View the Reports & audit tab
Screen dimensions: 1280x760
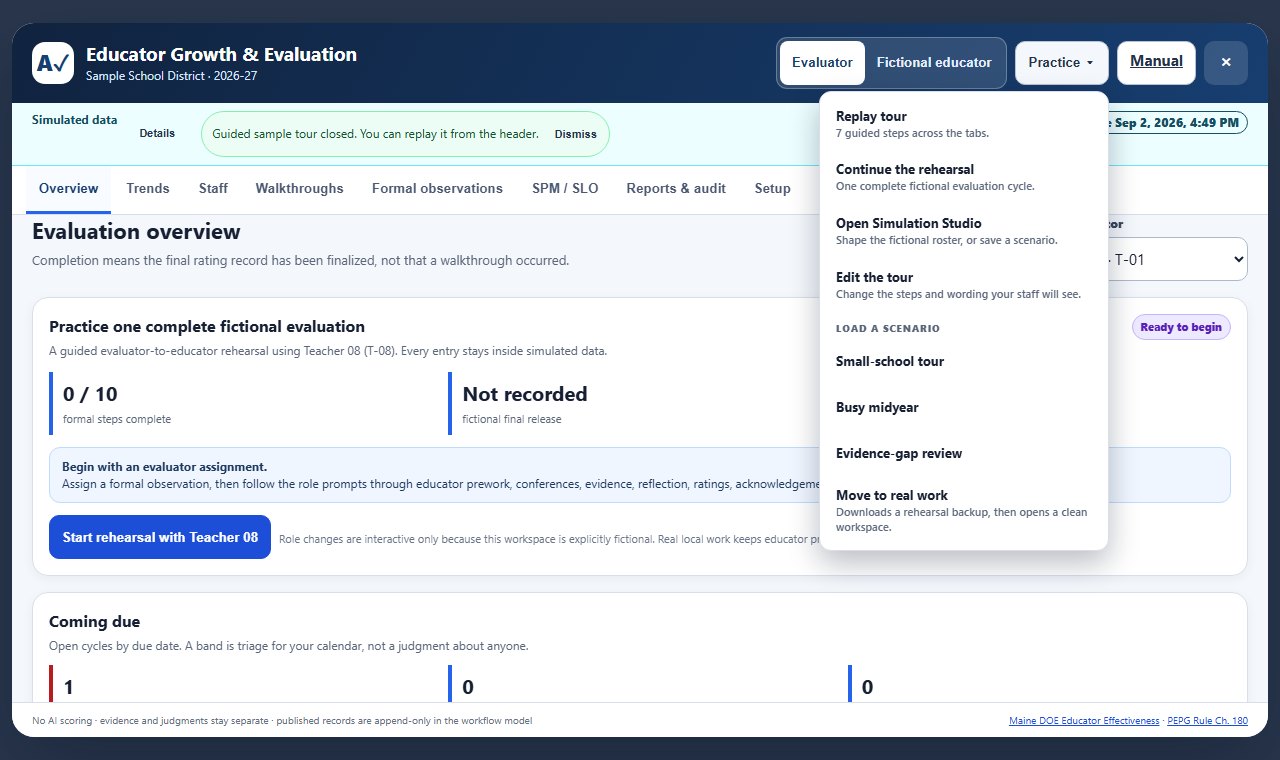(676, 189)
